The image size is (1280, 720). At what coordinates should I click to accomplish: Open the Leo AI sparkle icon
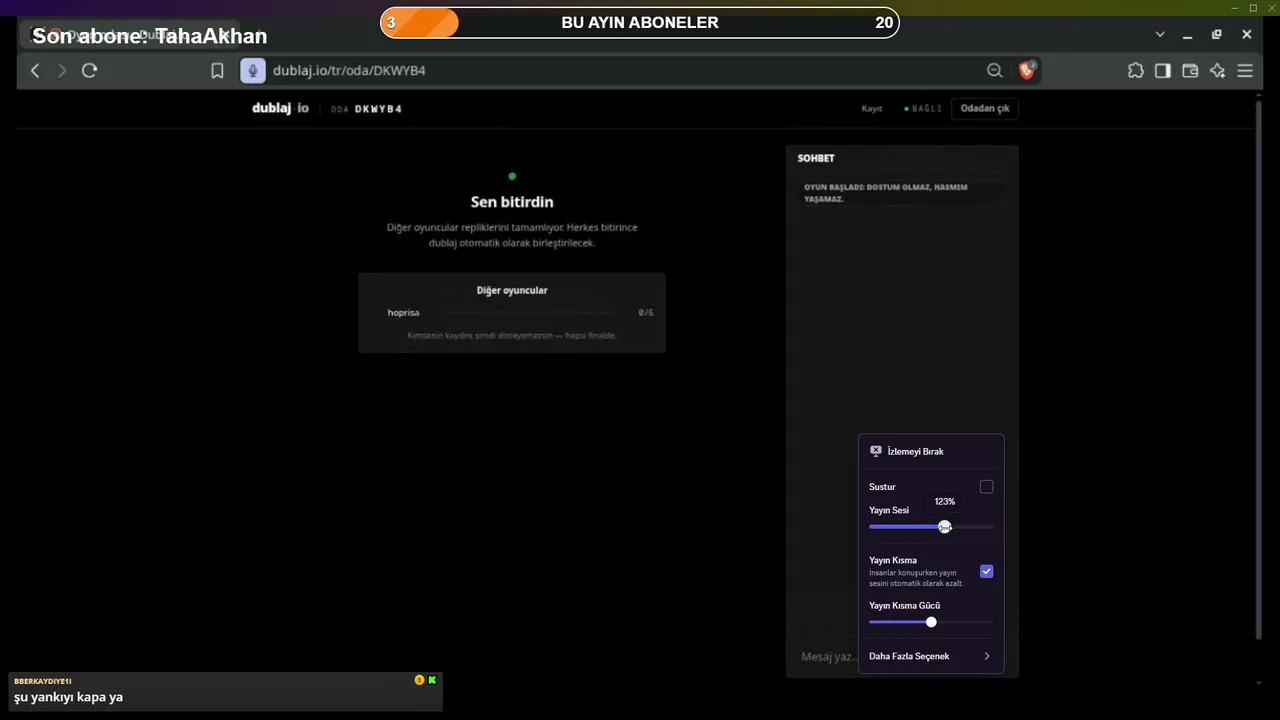click(1217, 70)
